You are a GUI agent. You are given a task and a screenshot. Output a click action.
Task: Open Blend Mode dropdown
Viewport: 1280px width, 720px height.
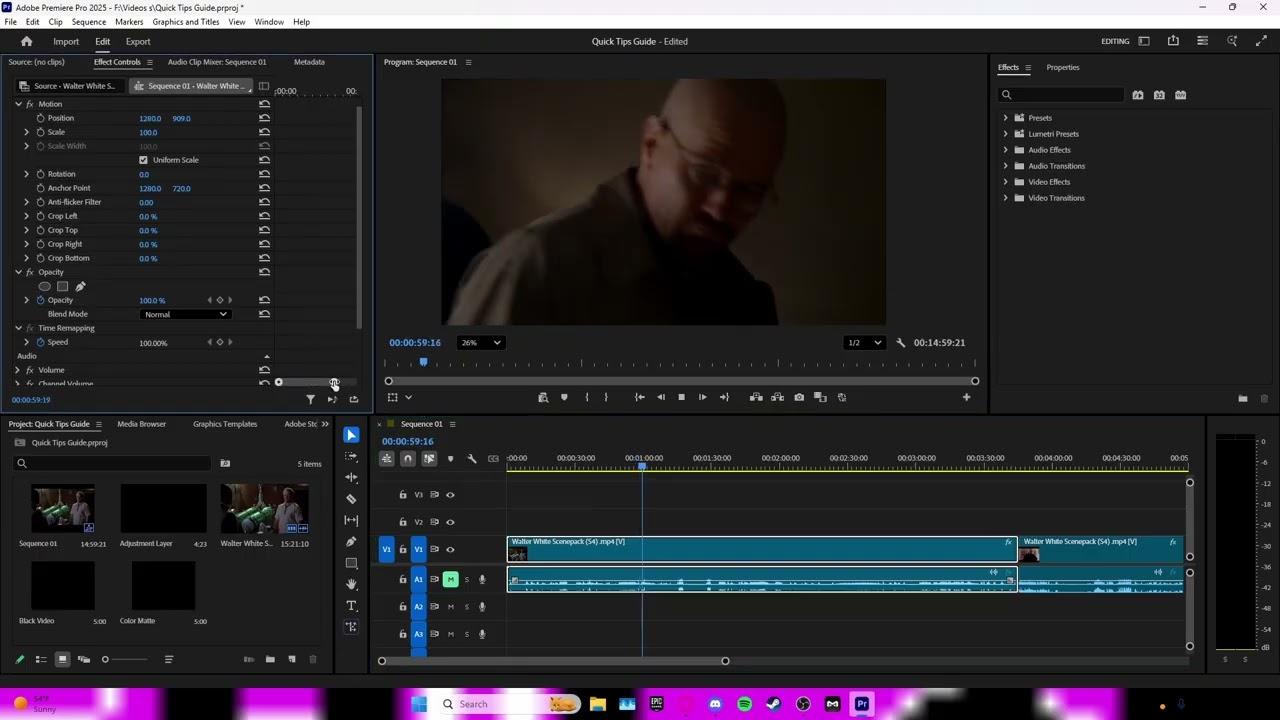click(186, 314)
